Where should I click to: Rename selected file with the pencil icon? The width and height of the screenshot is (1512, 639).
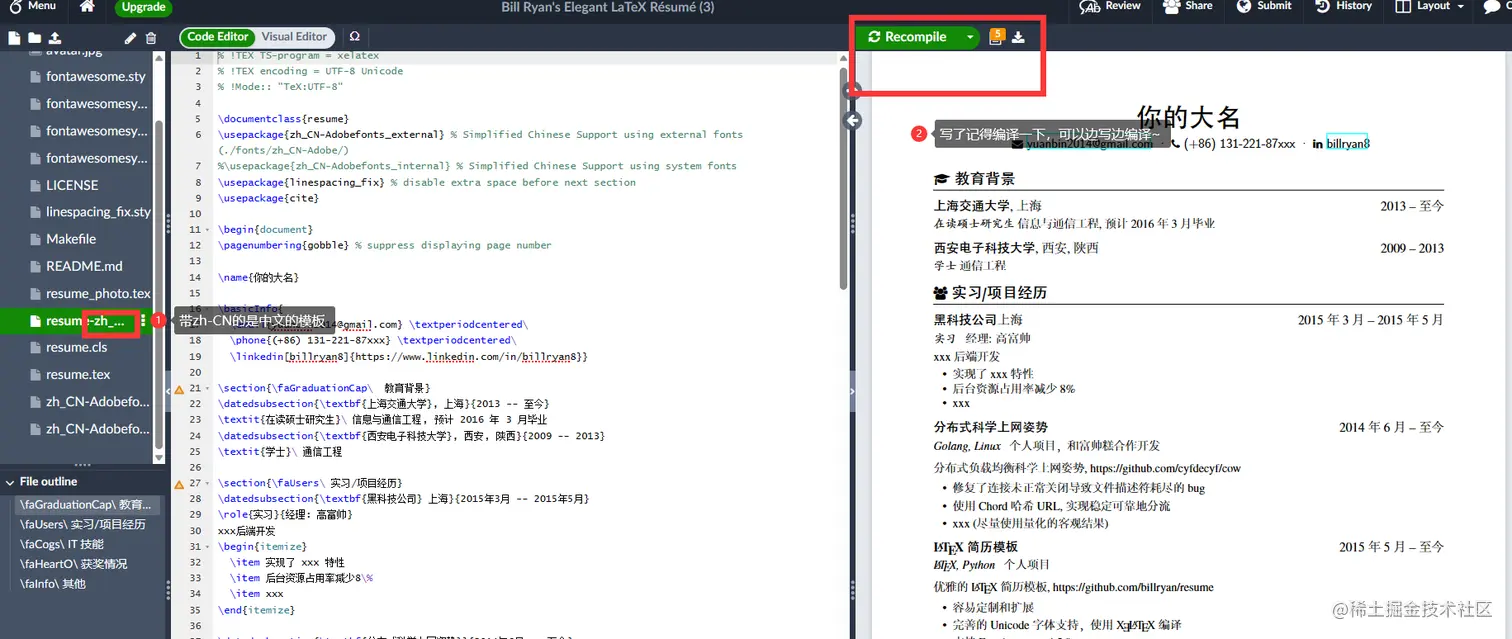click(x=130, y=38)
